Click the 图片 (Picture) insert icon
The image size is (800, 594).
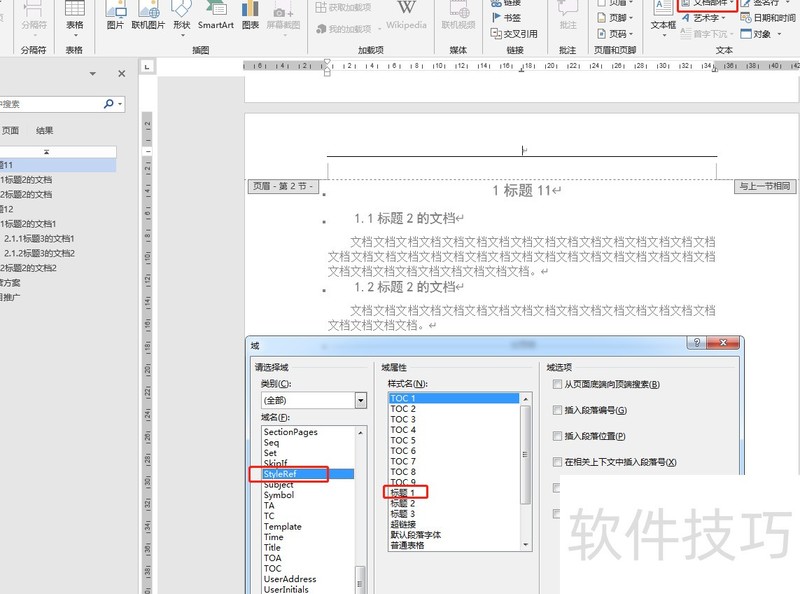click(x=116, y=15)
